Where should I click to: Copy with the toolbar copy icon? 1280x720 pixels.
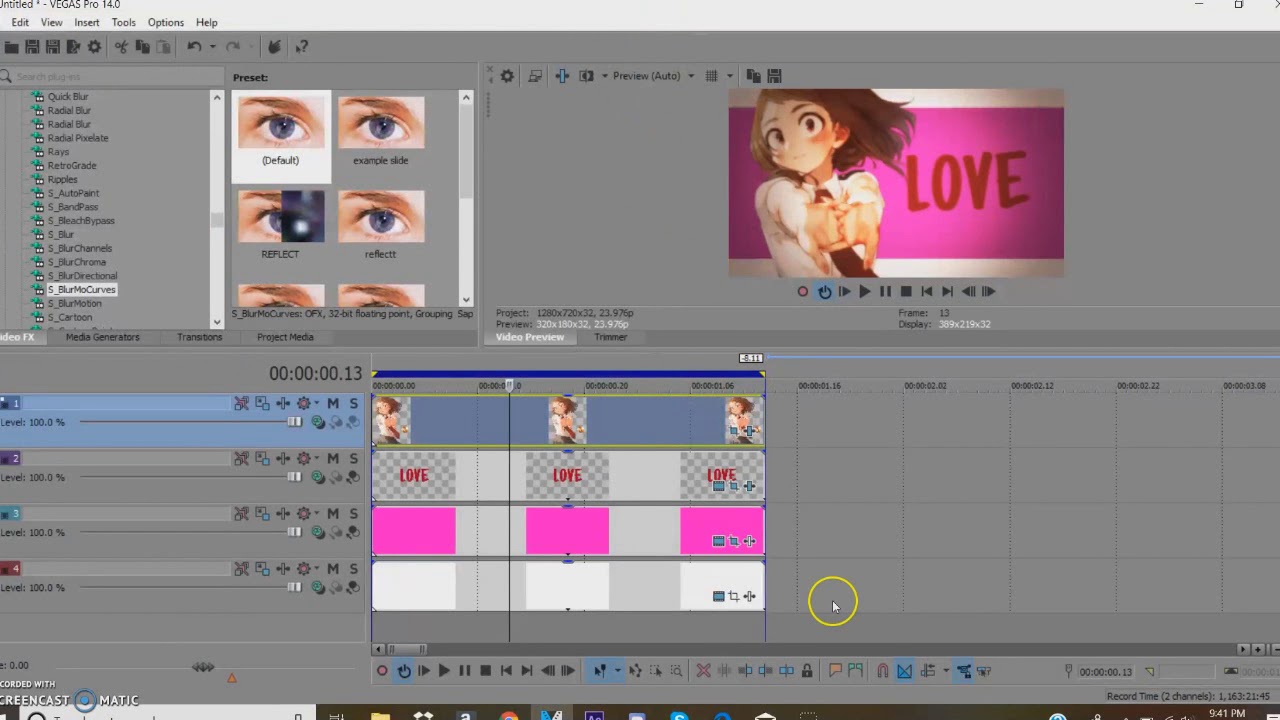click(x=142, y=47)
